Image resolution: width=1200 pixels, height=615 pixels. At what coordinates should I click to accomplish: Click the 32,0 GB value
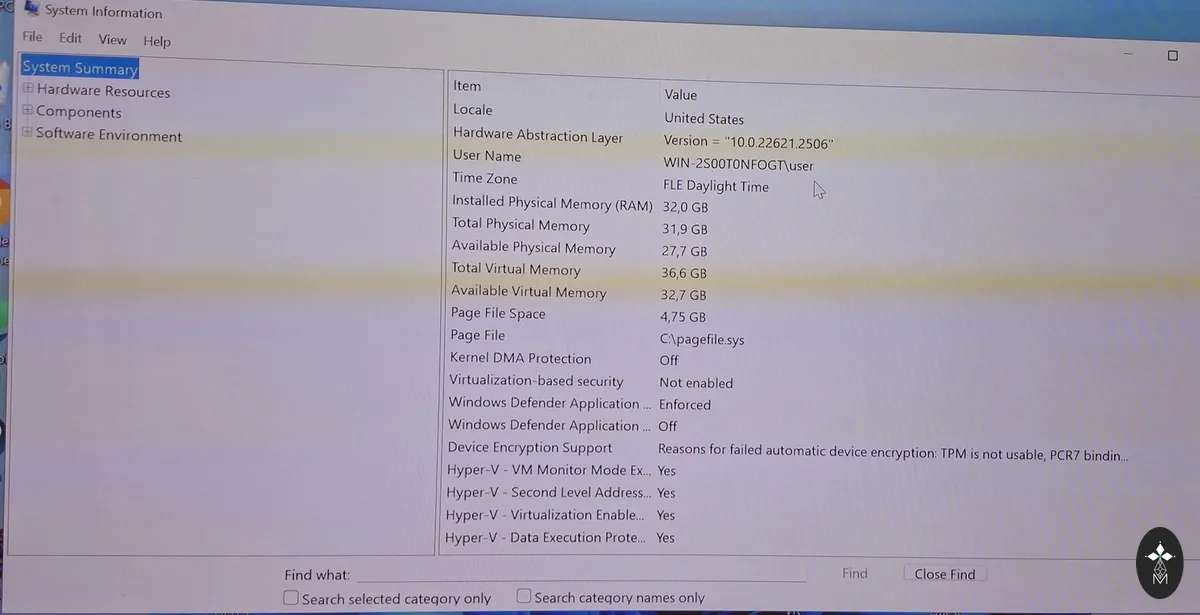click(x=685, y=207)
